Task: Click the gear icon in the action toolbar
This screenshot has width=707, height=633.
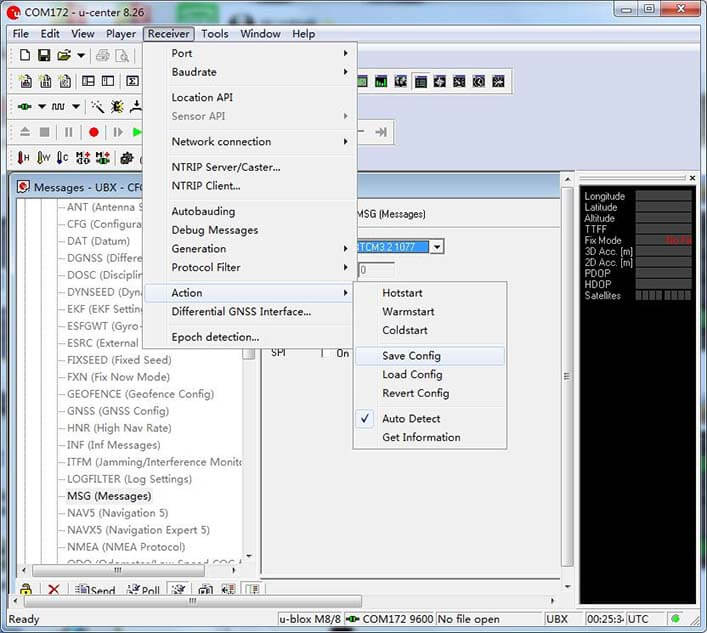Action: pos(127,158)
